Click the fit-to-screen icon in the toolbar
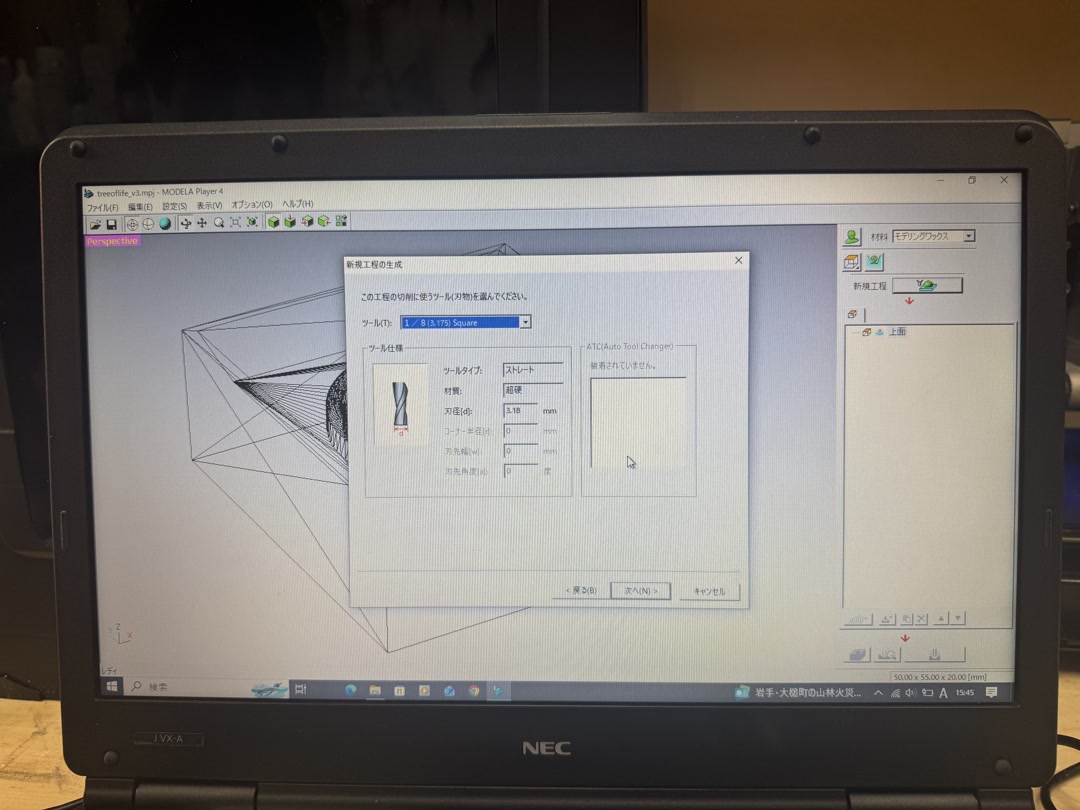This screenshot has width=1080, height=810. 236,222
